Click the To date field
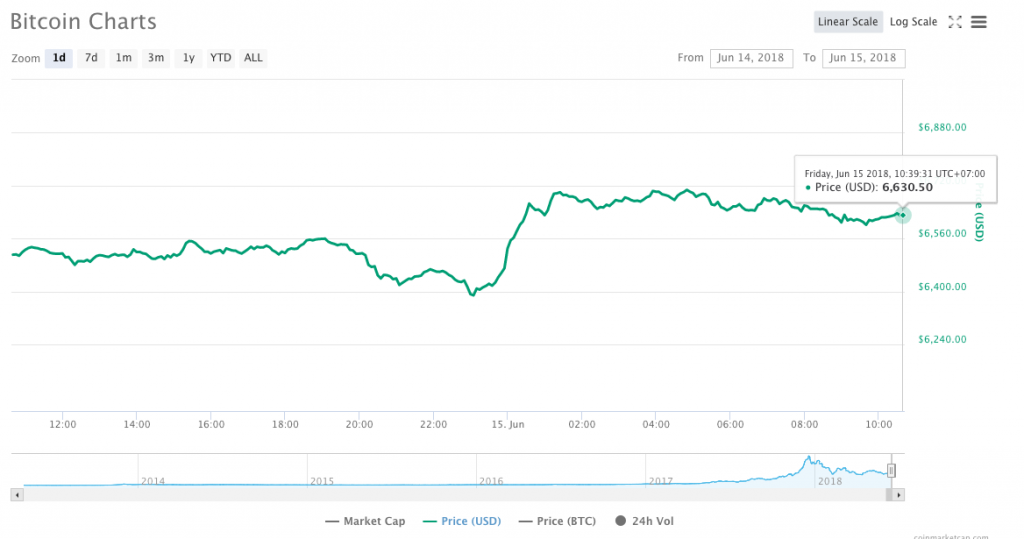Image resolution: width=1024 pixels, height=539 pixels. [863, 58]
